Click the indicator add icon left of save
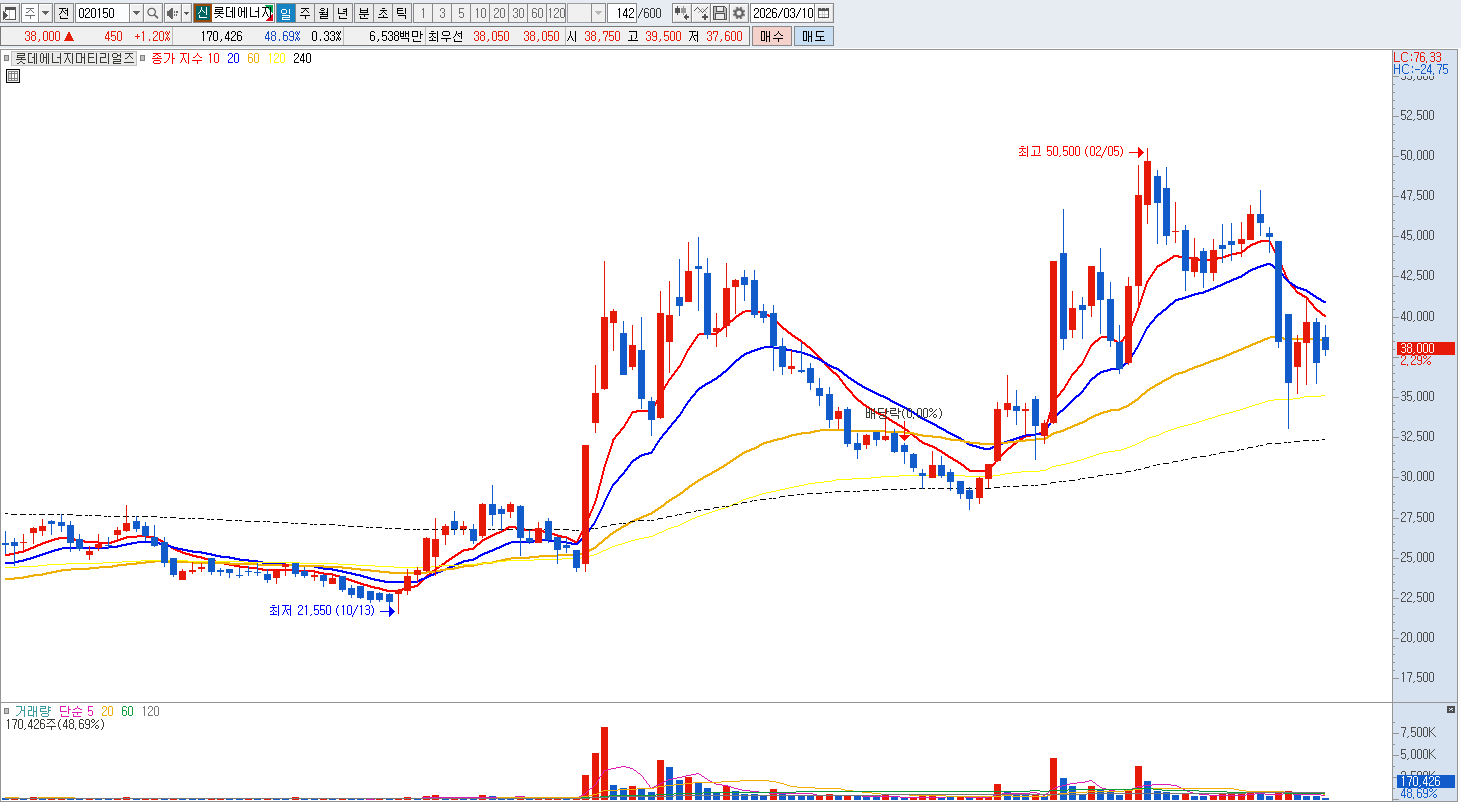This screenshot has width=1461, height=802. (x=700, y=13)
